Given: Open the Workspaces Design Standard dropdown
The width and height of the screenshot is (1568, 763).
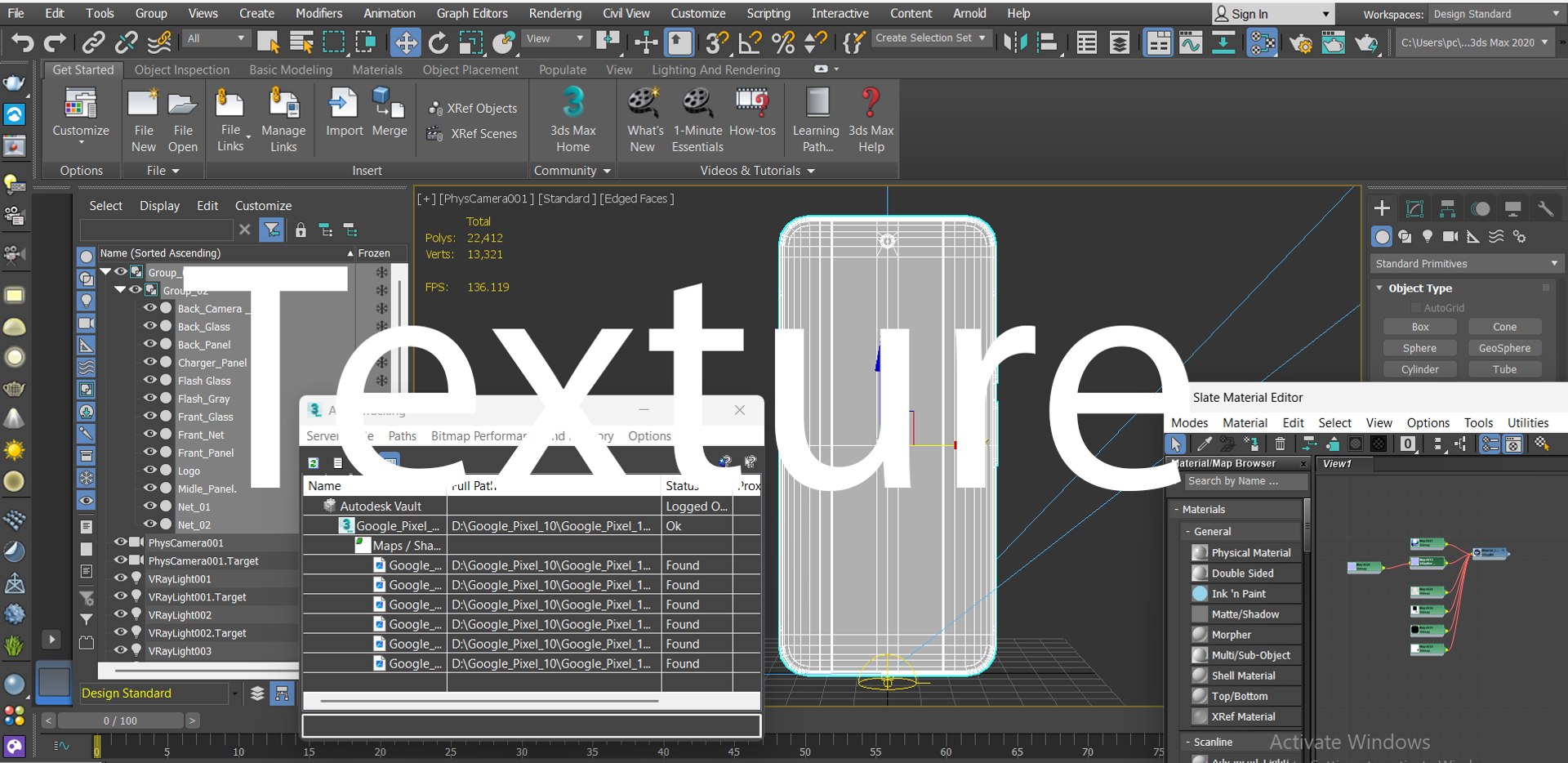Looking at the screenshot, I should click(1496, 14).
